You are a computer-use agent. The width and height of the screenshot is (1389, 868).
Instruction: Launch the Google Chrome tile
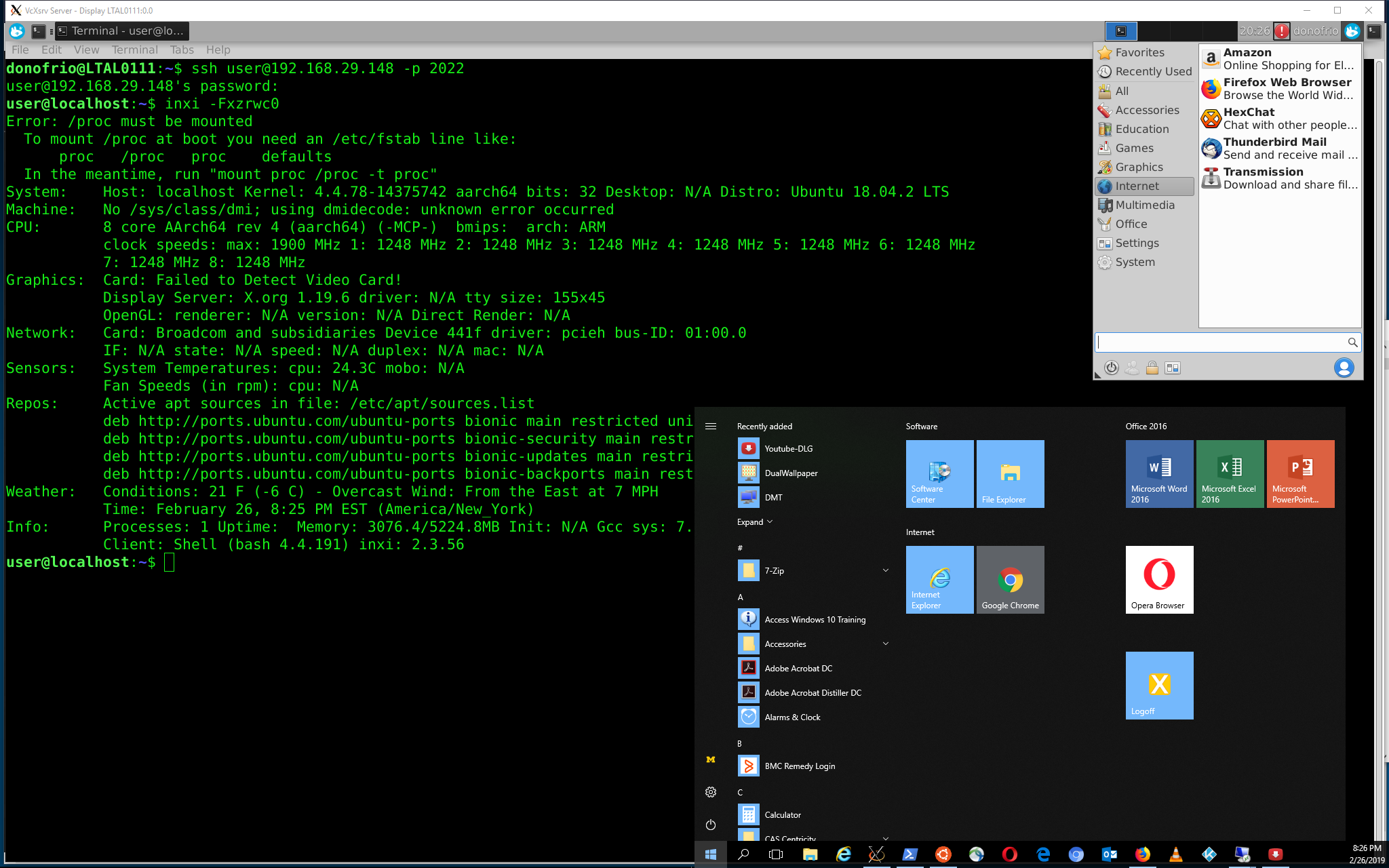click(x=1010, y=580)
